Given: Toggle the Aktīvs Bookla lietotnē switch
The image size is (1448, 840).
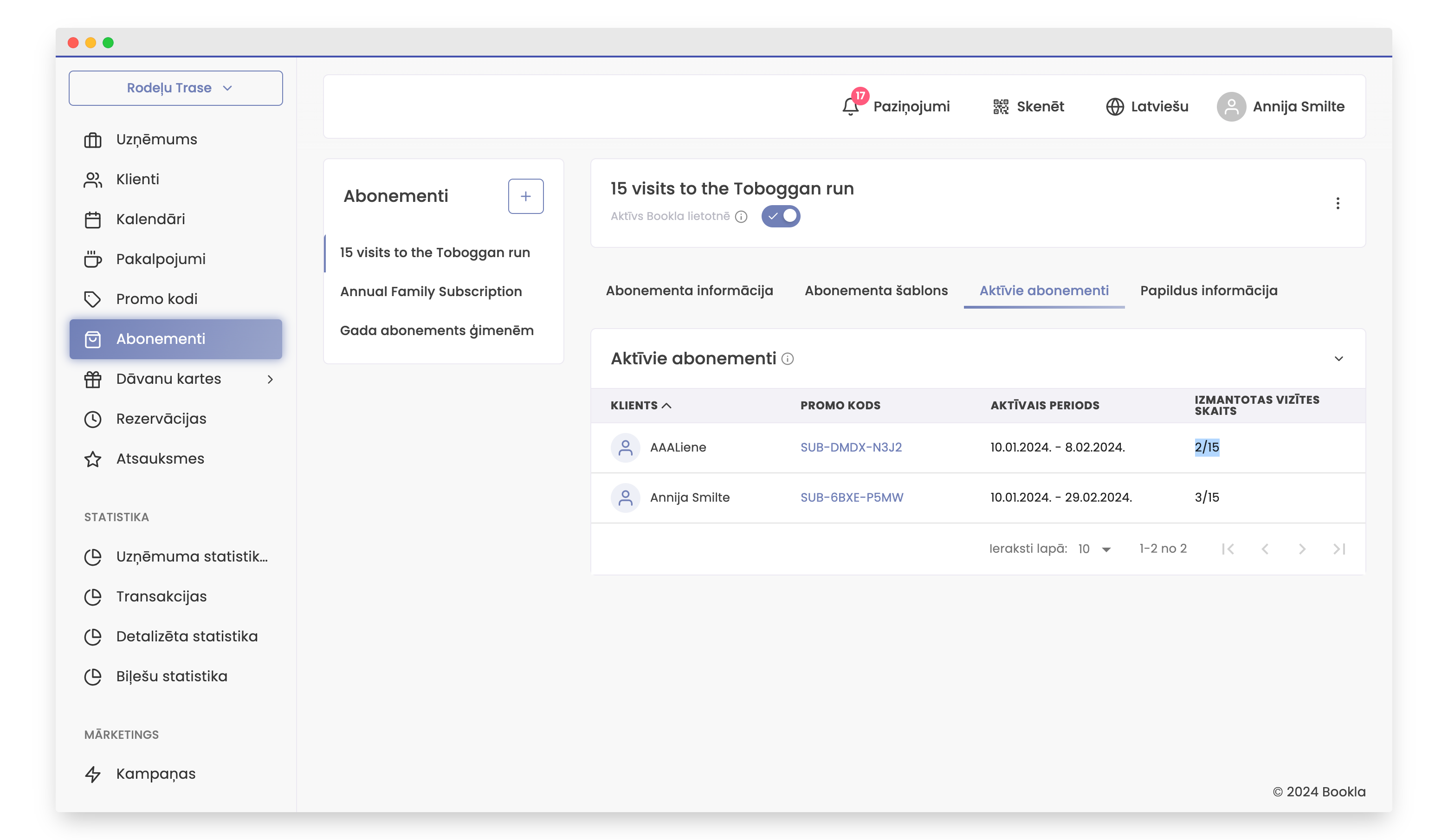Looking at the screenshot, I should point(780,217).
